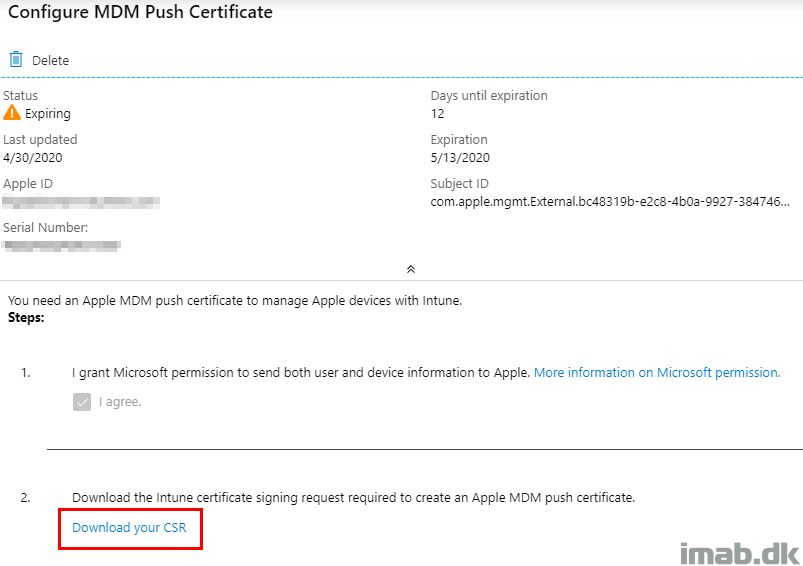Click the Expiring status text
803x566 pixels.
[48, 114]
